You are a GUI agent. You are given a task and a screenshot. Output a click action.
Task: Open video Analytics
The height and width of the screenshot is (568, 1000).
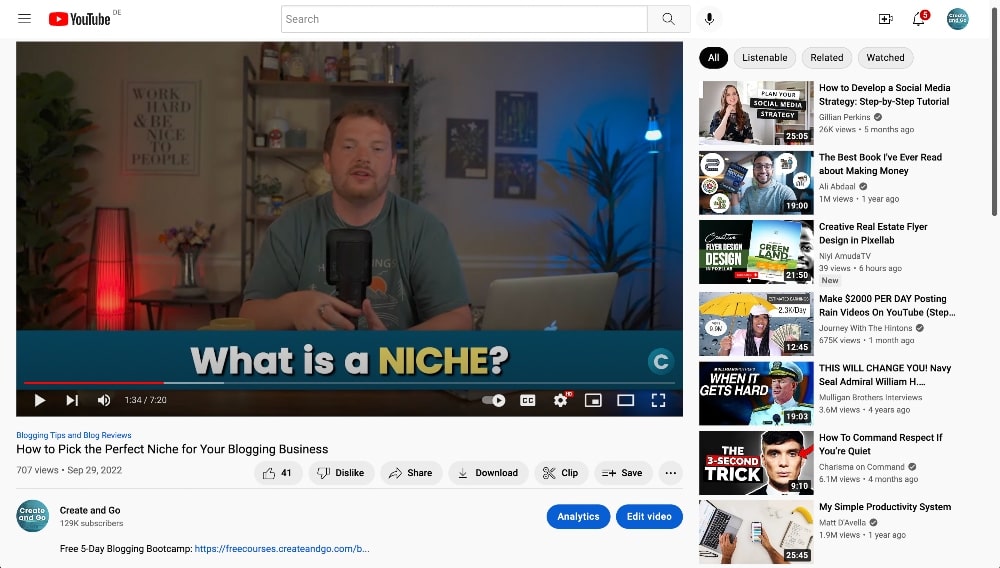[578, 516]
